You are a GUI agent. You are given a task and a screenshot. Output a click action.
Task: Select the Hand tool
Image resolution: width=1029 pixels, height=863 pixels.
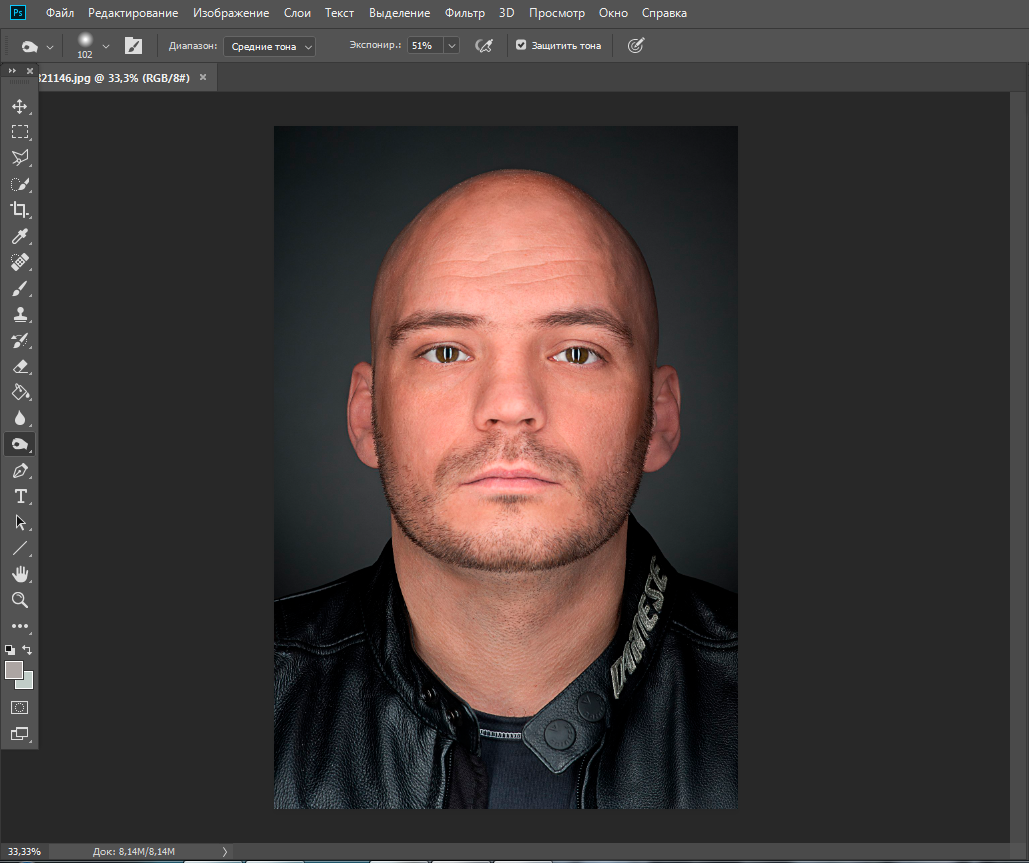coord(20,574)
